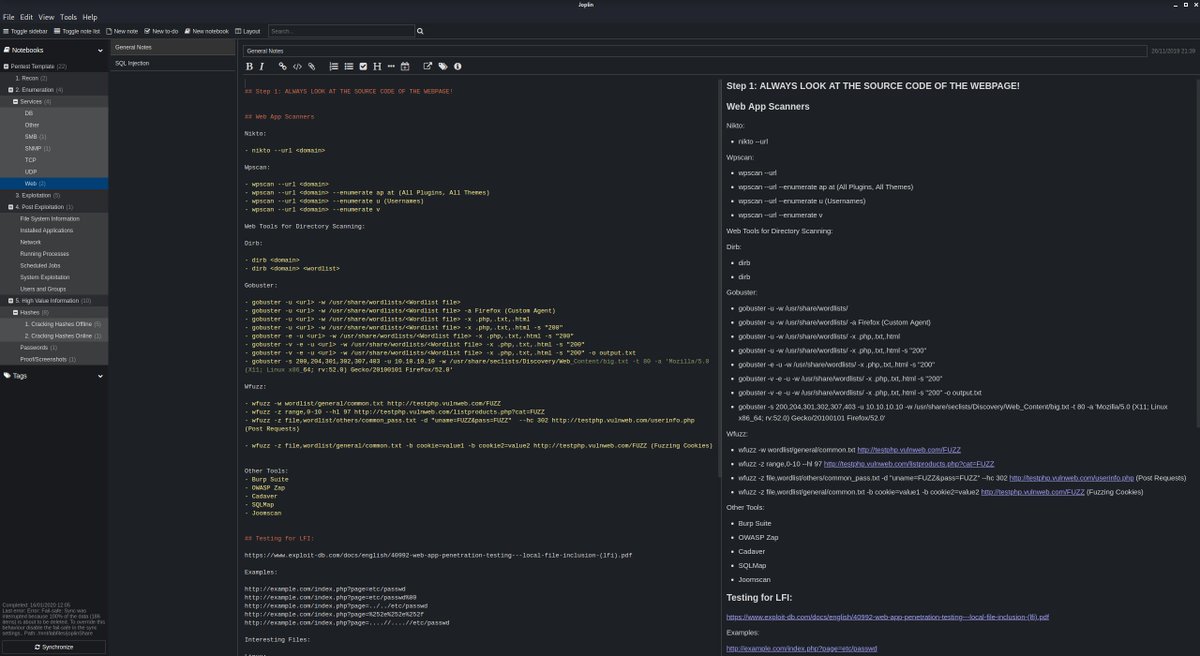The height and width of the screenshot is (656, 1200).
Task: Show note properties info icon
Action: 458,66
